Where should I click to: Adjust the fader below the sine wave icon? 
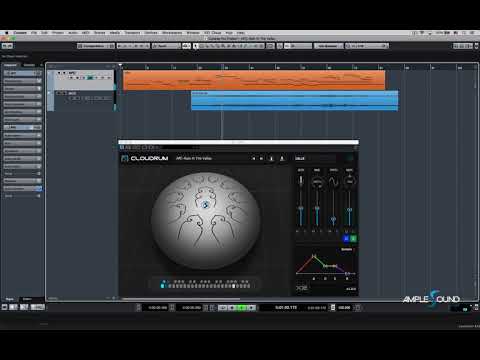333,219
